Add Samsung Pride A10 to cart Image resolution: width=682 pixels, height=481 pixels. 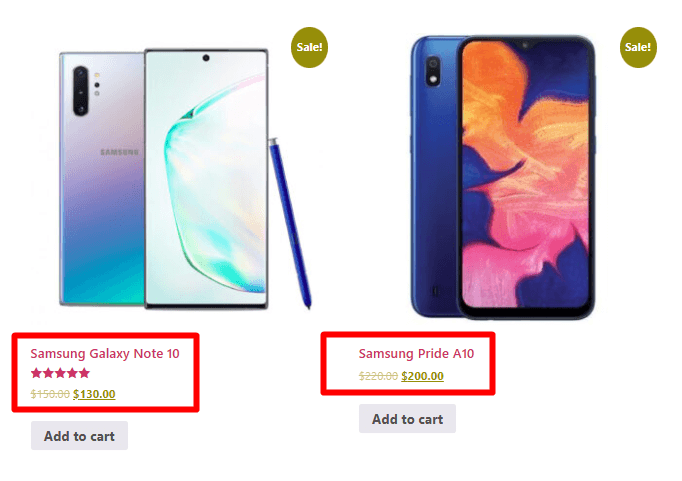408,419
